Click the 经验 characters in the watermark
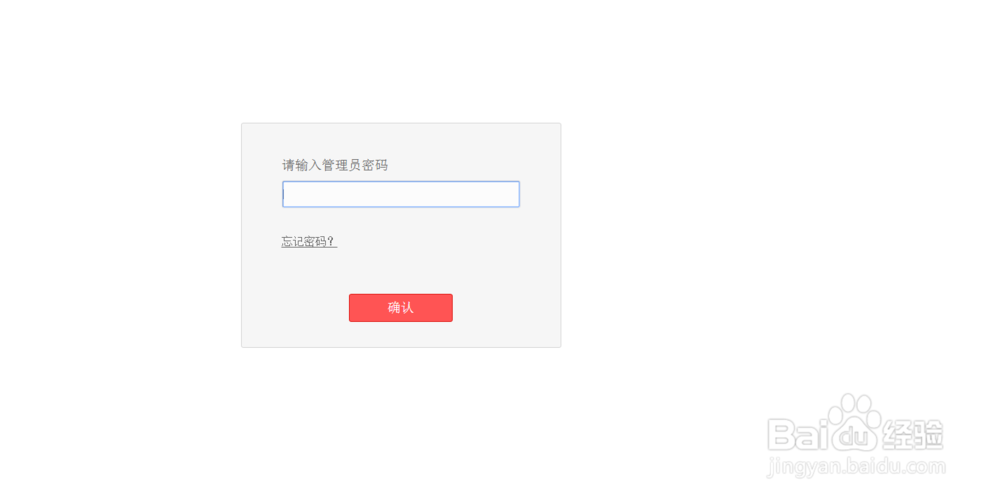The image size is (1000, 500). 913,436
